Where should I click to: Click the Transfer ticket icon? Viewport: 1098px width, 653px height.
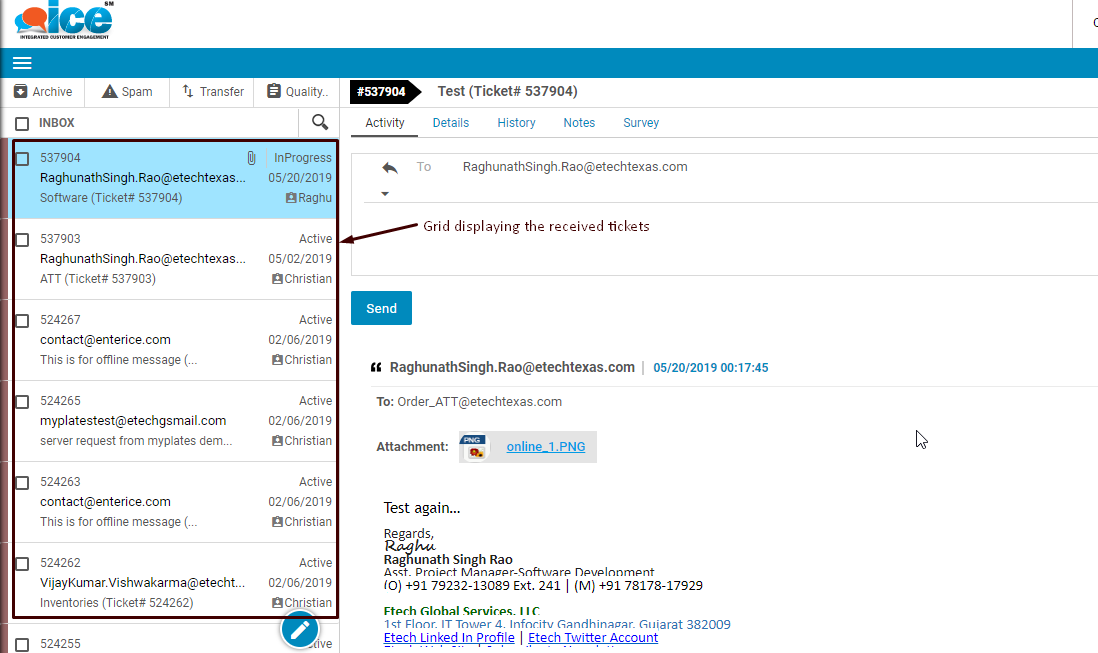tap(188, 92)
